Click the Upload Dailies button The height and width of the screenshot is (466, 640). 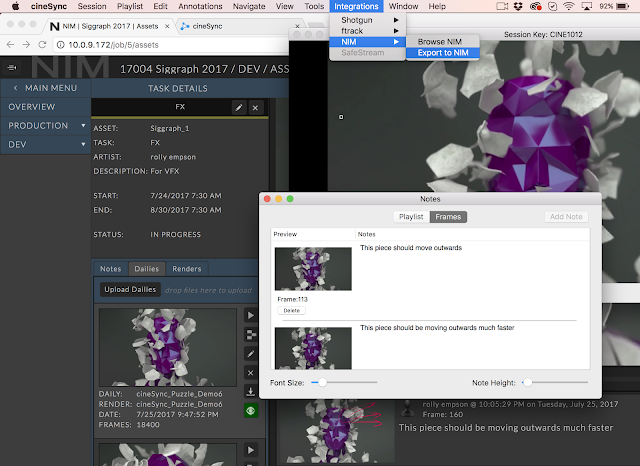click(130, 289)
